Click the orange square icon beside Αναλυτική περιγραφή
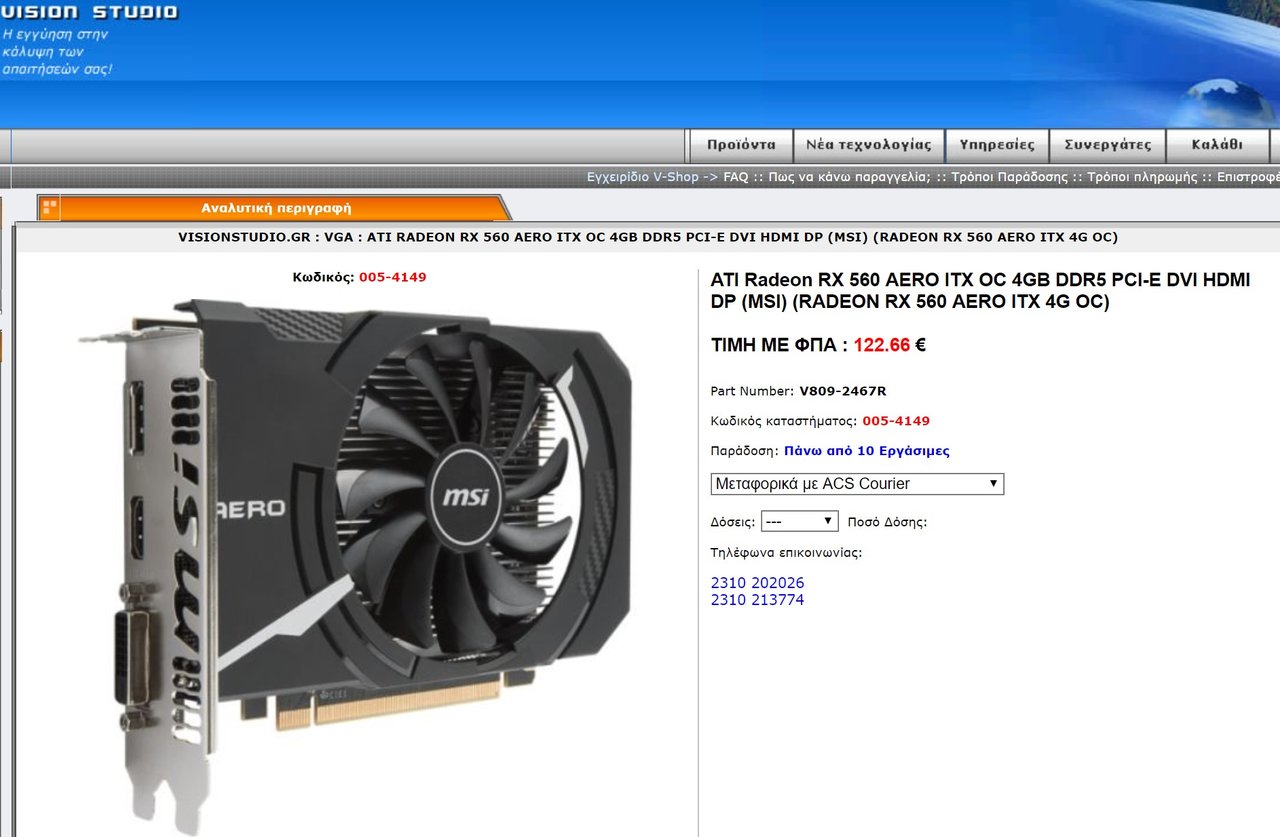Screen dimensions: 1280x837 pyautogui.click(x=49, y=208)
